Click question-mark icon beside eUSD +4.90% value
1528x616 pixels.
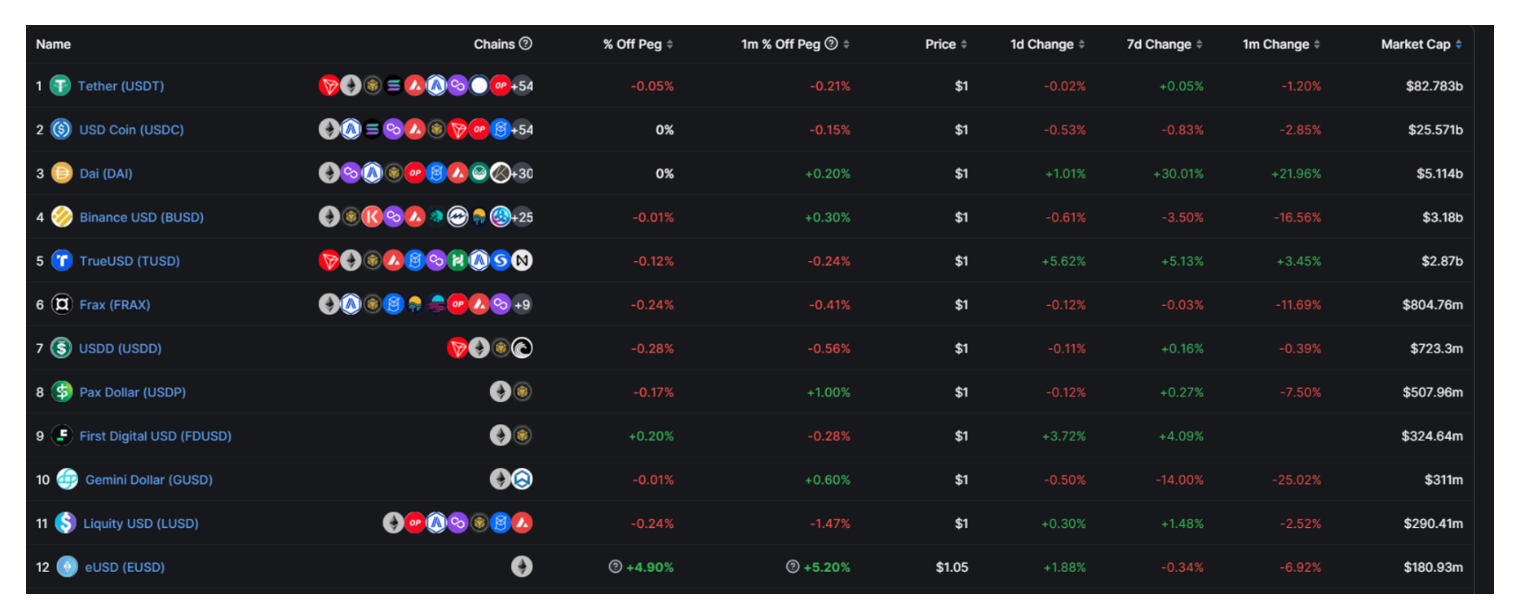pos(616,567)
